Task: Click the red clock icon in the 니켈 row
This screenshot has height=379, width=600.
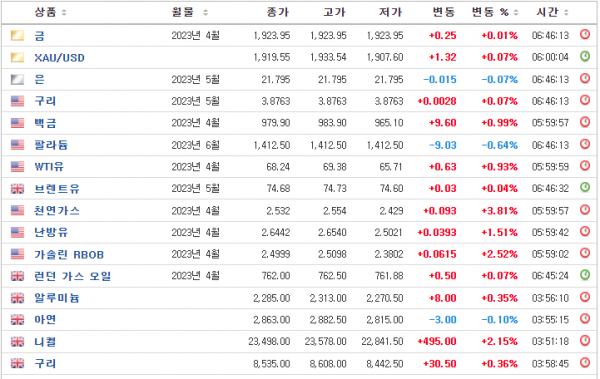Action: point(585,340)
